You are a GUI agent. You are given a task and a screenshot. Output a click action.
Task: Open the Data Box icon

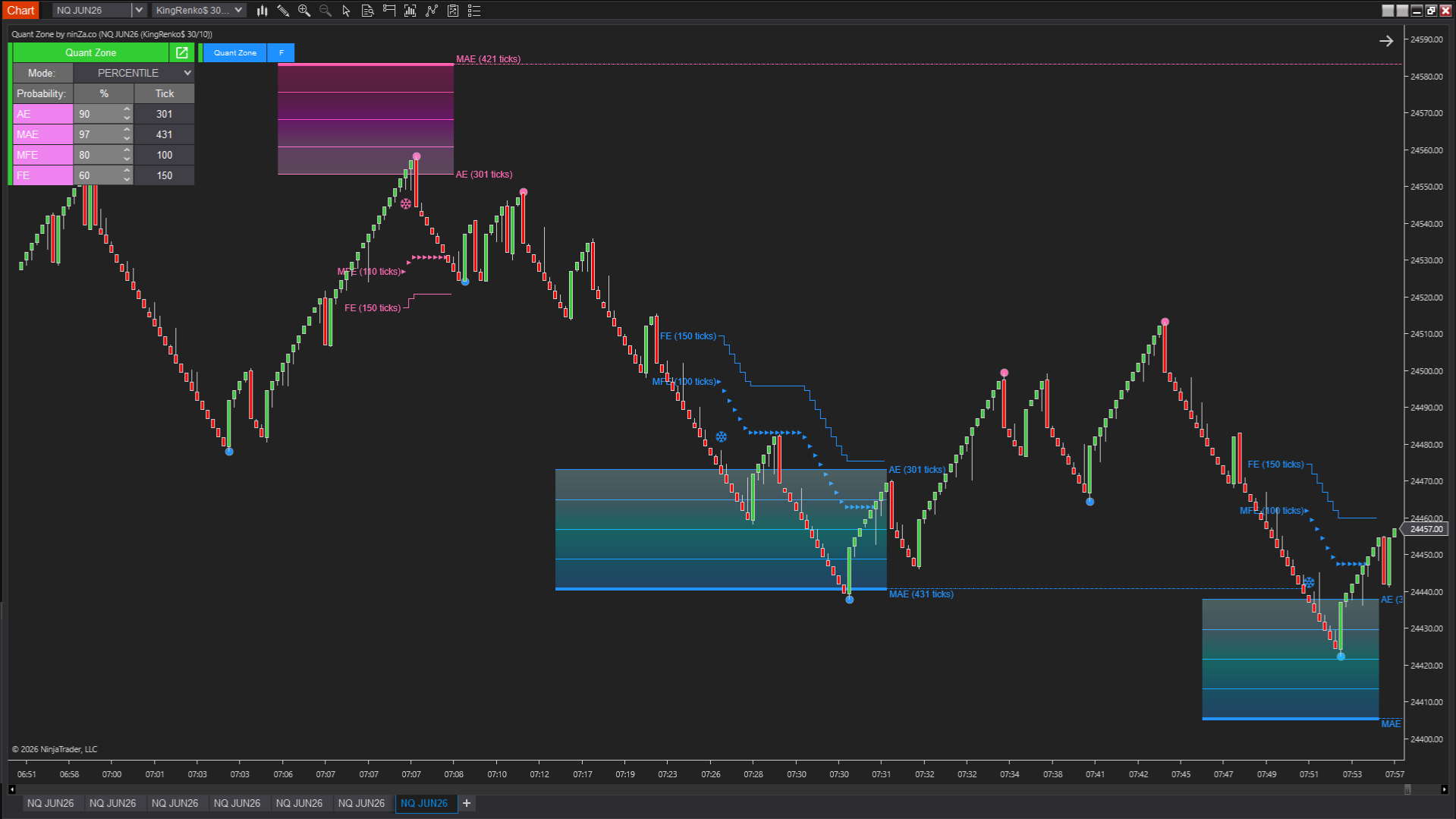coord(368,11)
